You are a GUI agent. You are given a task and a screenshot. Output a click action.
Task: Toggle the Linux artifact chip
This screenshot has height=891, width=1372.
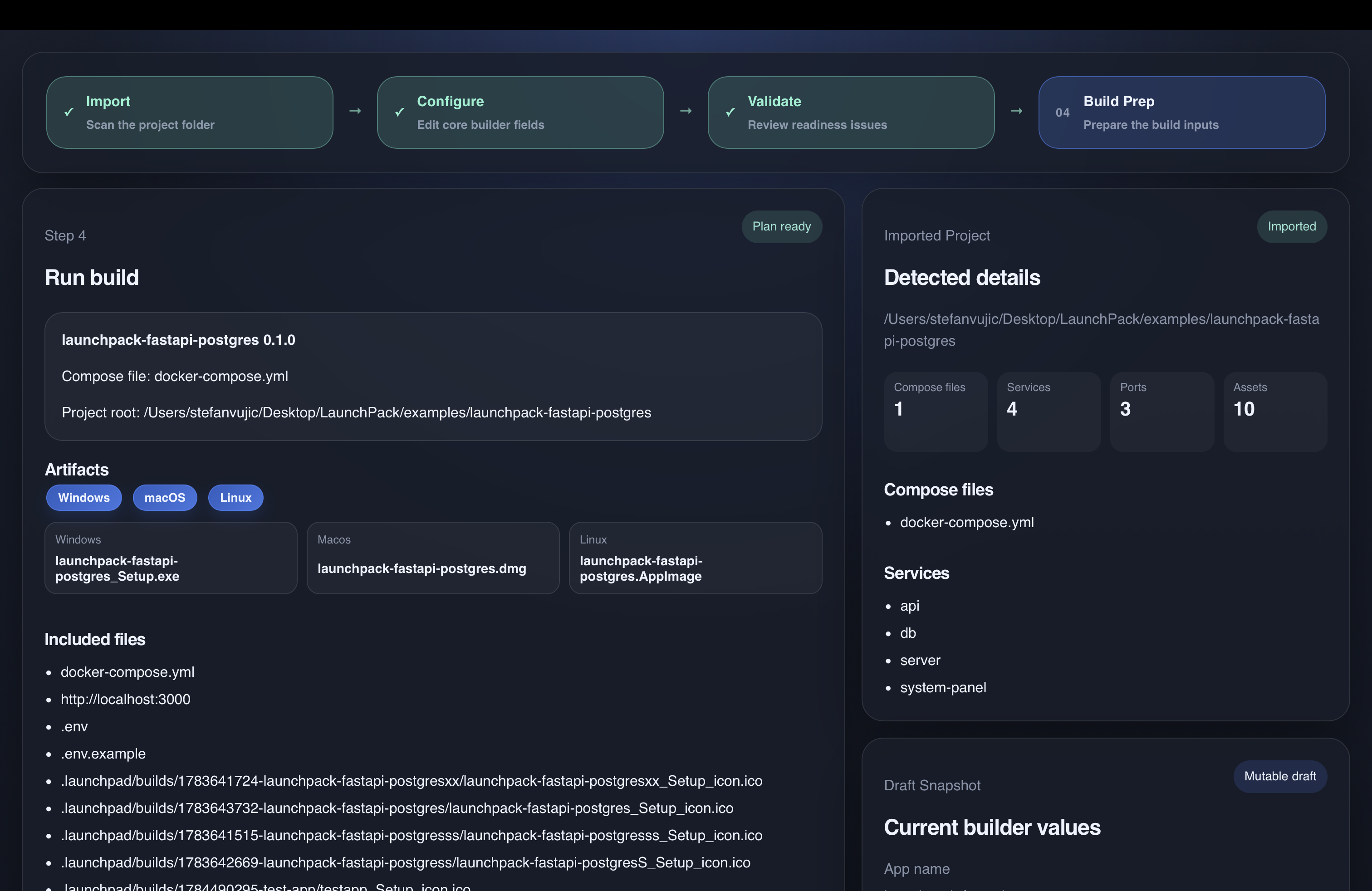236,497
